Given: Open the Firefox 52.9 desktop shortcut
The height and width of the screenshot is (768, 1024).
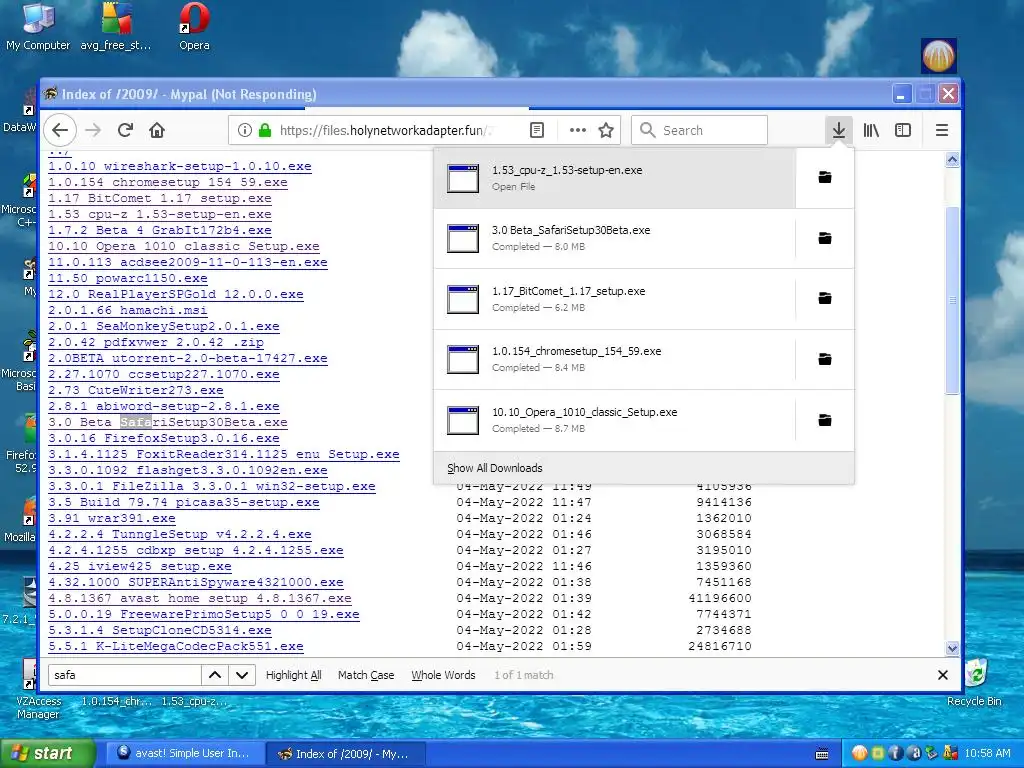Looking at the screenshot, I should pyautogui.click(x=25, y=444).
